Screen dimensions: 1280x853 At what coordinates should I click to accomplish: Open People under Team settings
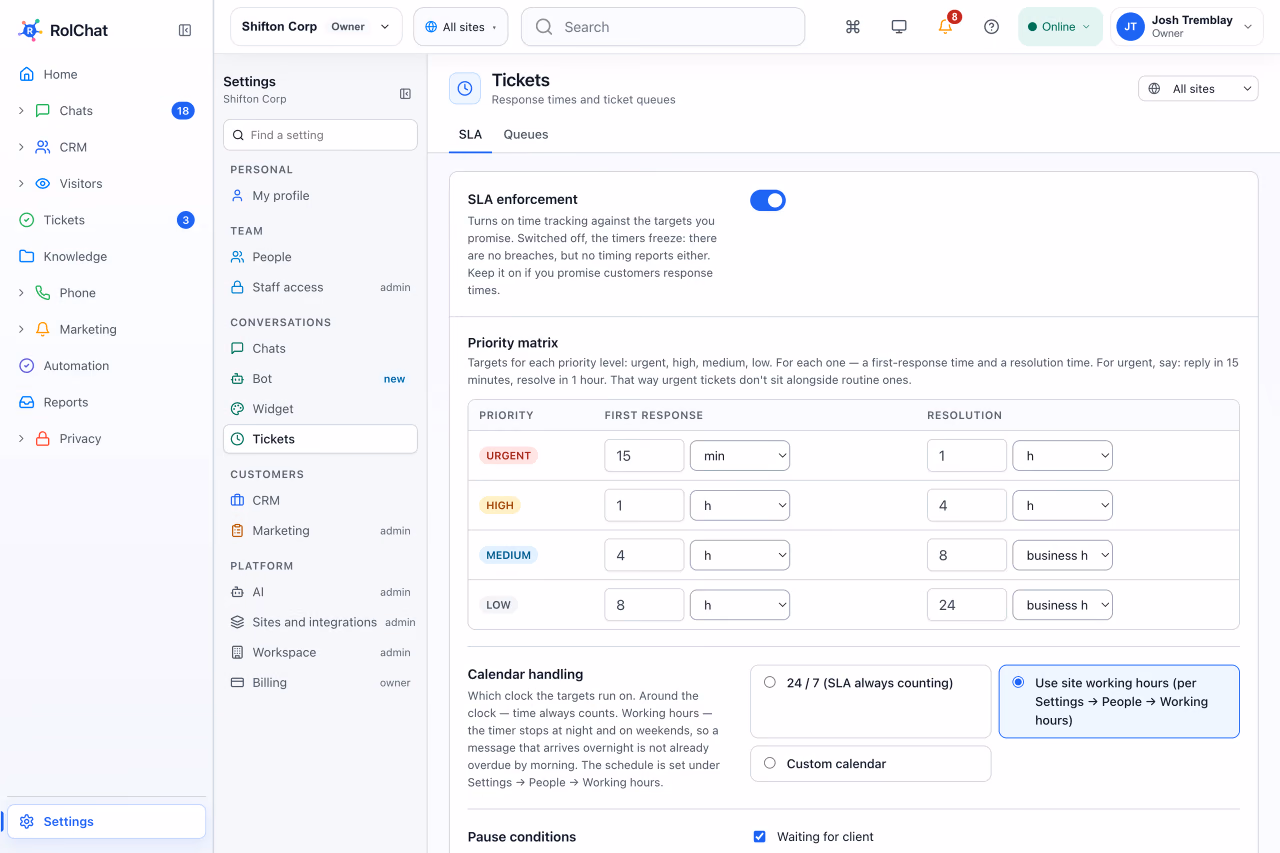(x=320, y=257)
